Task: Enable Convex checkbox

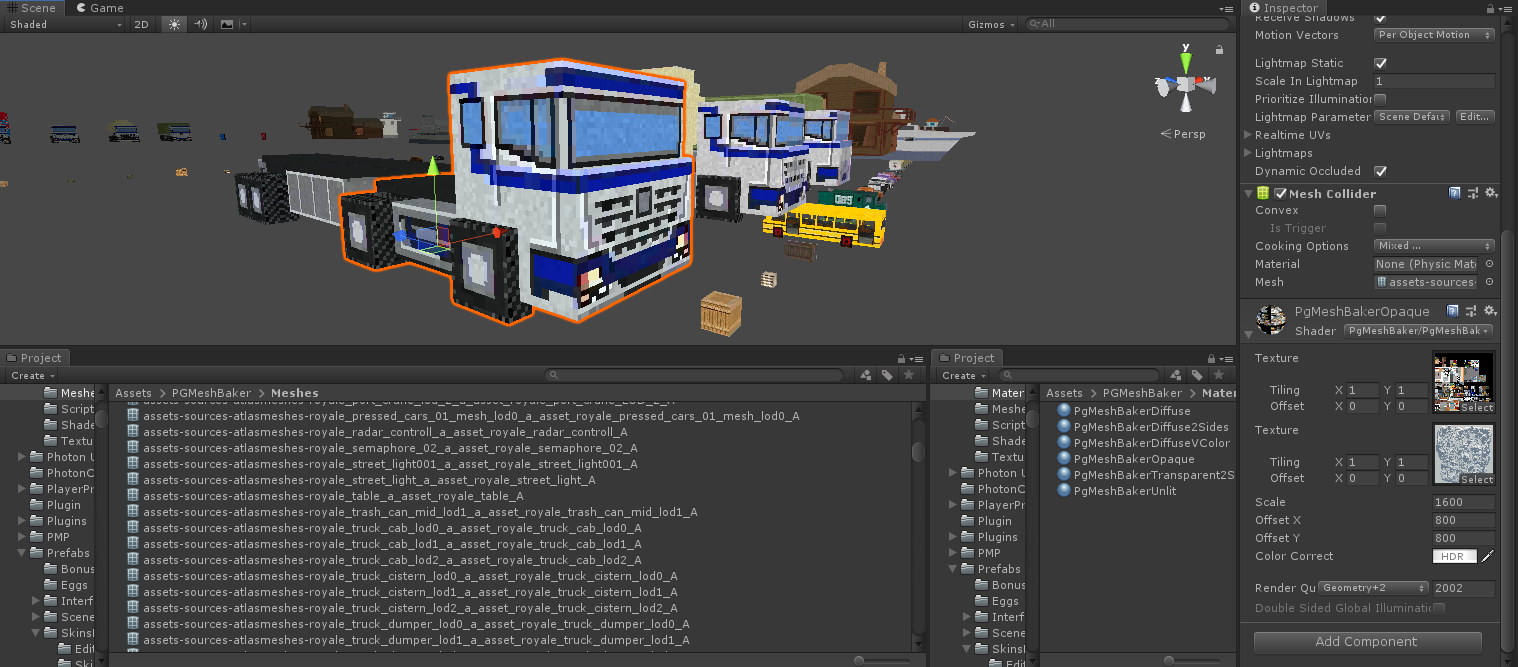Action: tap(1380, 210)
